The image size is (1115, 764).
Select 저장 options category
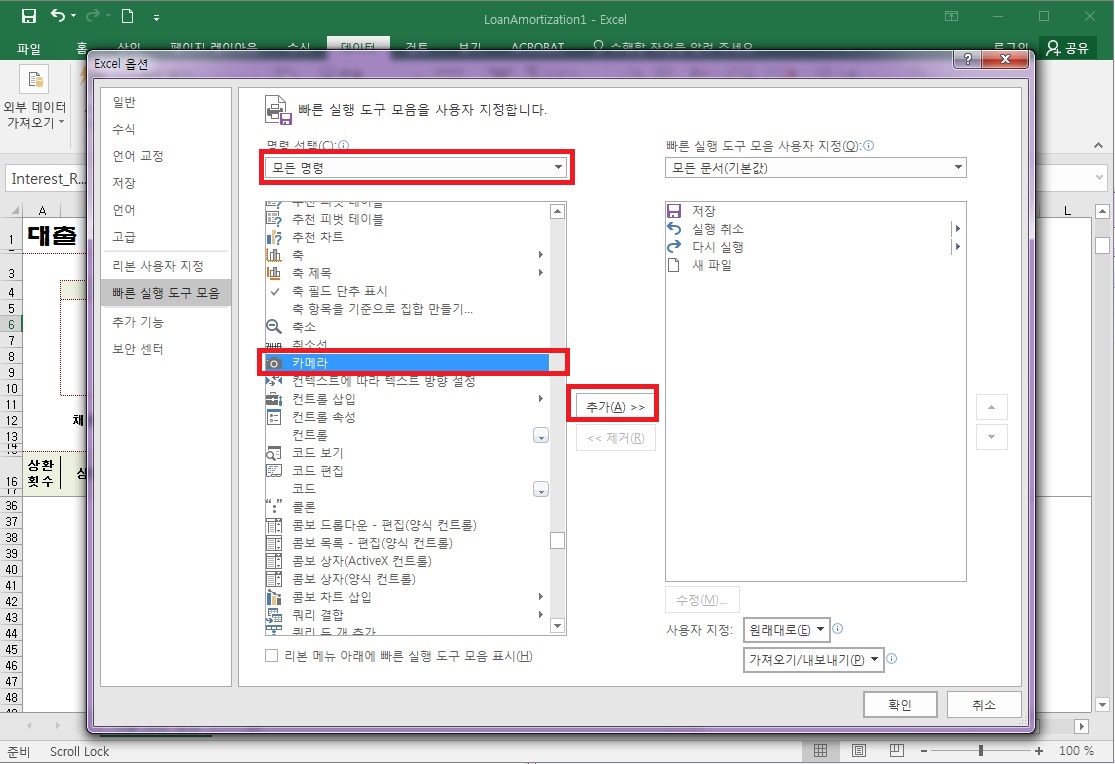pyautogui.click(x=166, y=183)
